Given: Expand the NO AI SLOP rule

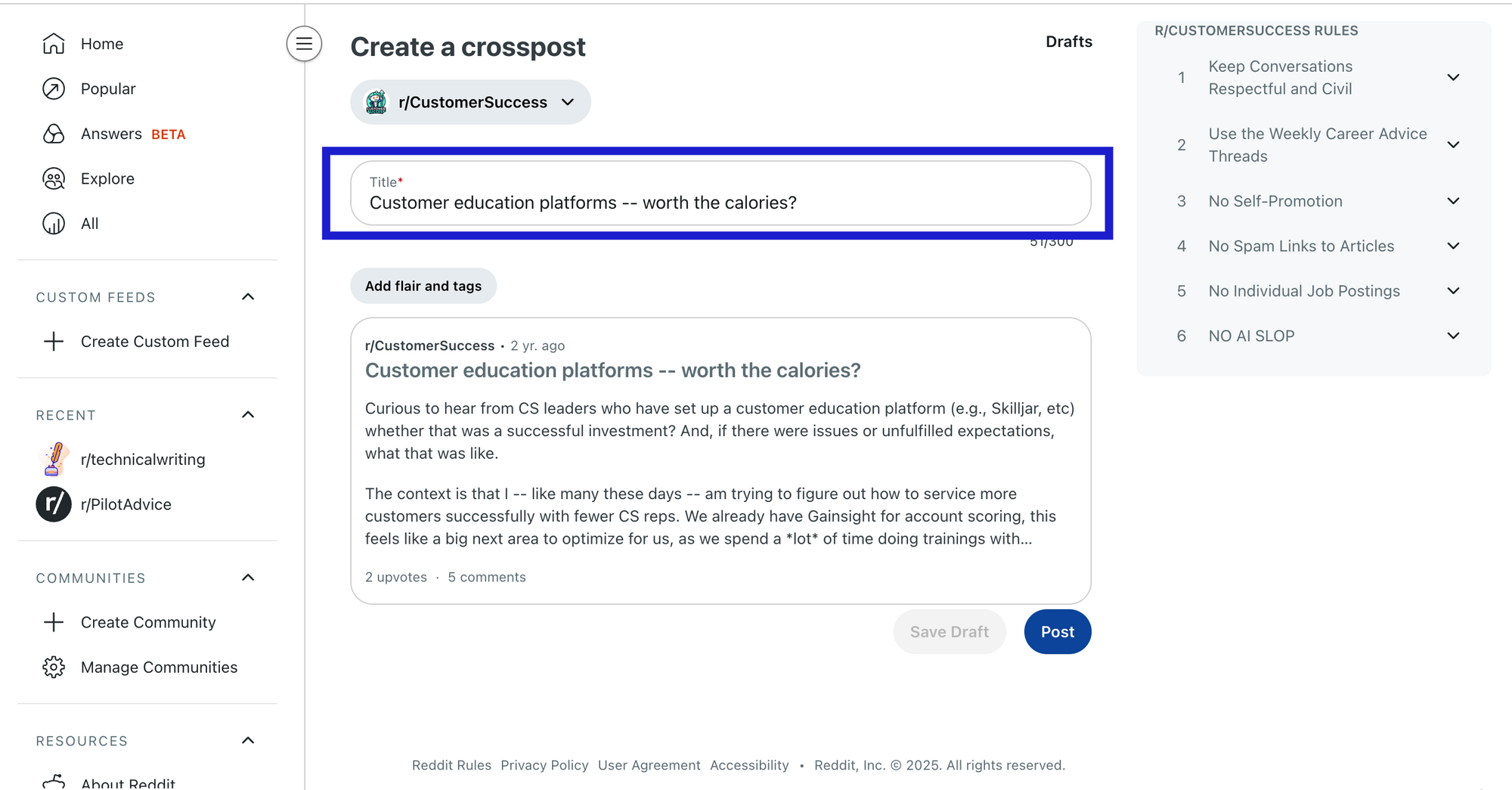Looking at the screenshot, I should click(1453, 336).
